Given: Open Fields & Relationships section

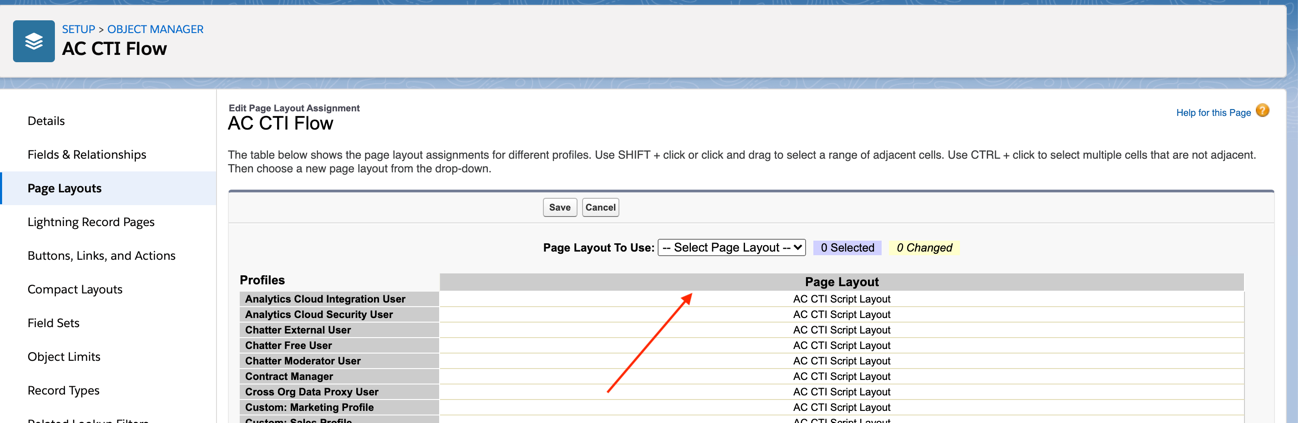Looking at the screenshot, I should [x=87, y=155].
